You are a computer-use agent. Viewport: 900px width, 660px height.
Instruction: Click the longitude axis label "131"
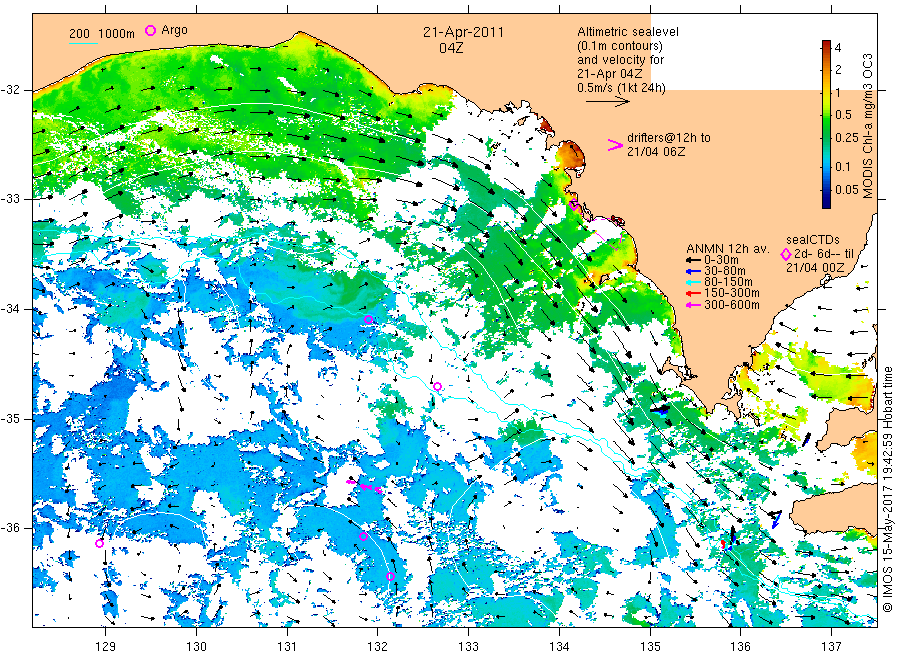[x=287, y=647]
